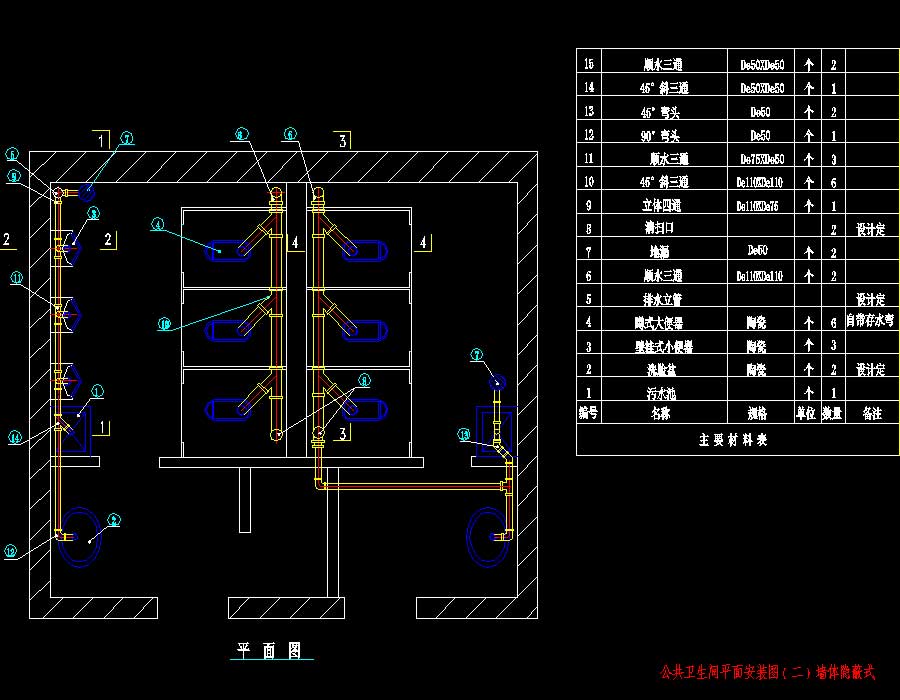Select "顺水三通" in table row 15
The width and height of the screenshot is (900, 700).
pos(663,64)
